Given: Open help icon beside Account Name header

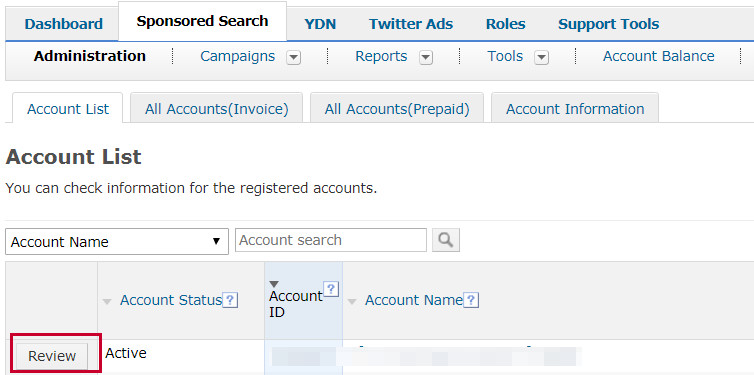Looking at the screenshot, I should [x=471, y=300].
